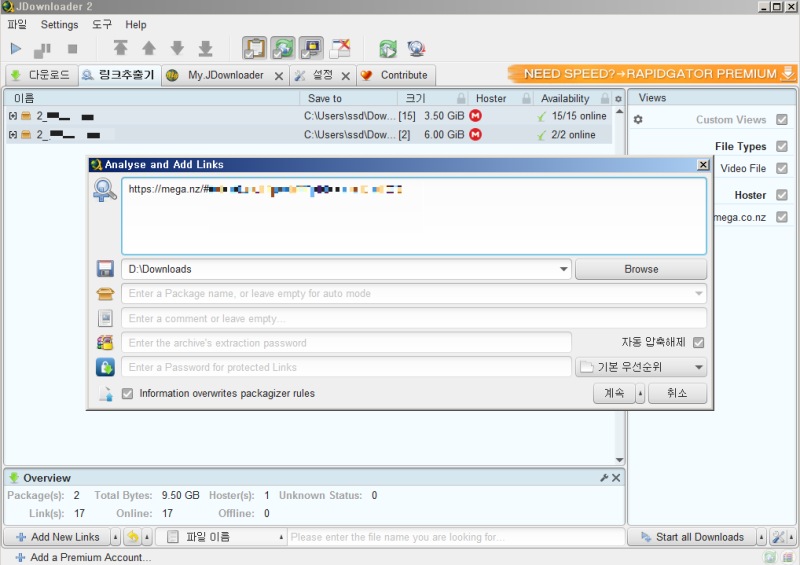The image size is (800, 565).
Task: Open package name dropdown arrow
Action: tap(698, 293)
